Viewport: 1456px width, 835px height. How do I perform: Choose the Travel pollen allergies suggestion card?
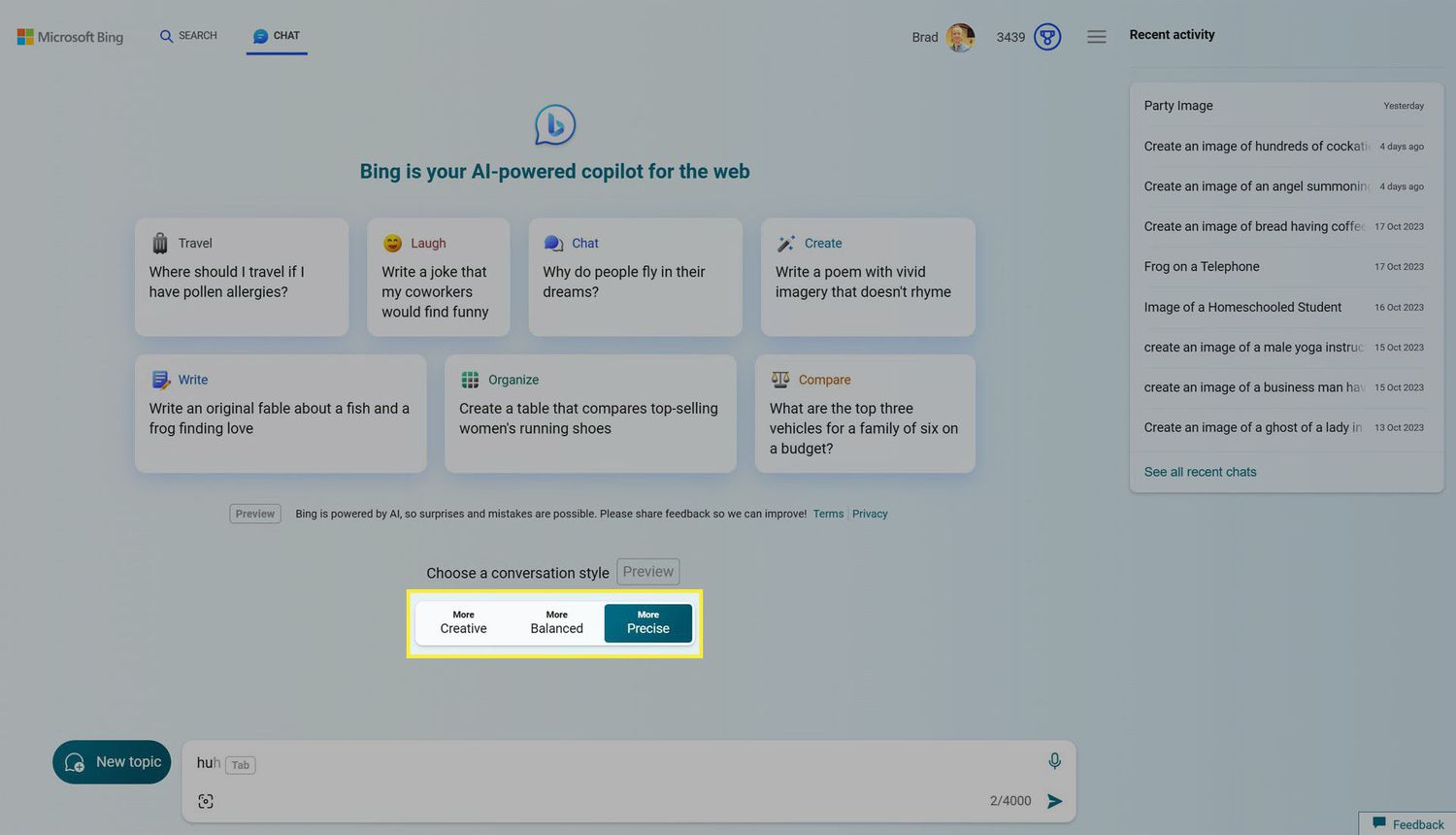pyautogui.click(x=242, y=277)
